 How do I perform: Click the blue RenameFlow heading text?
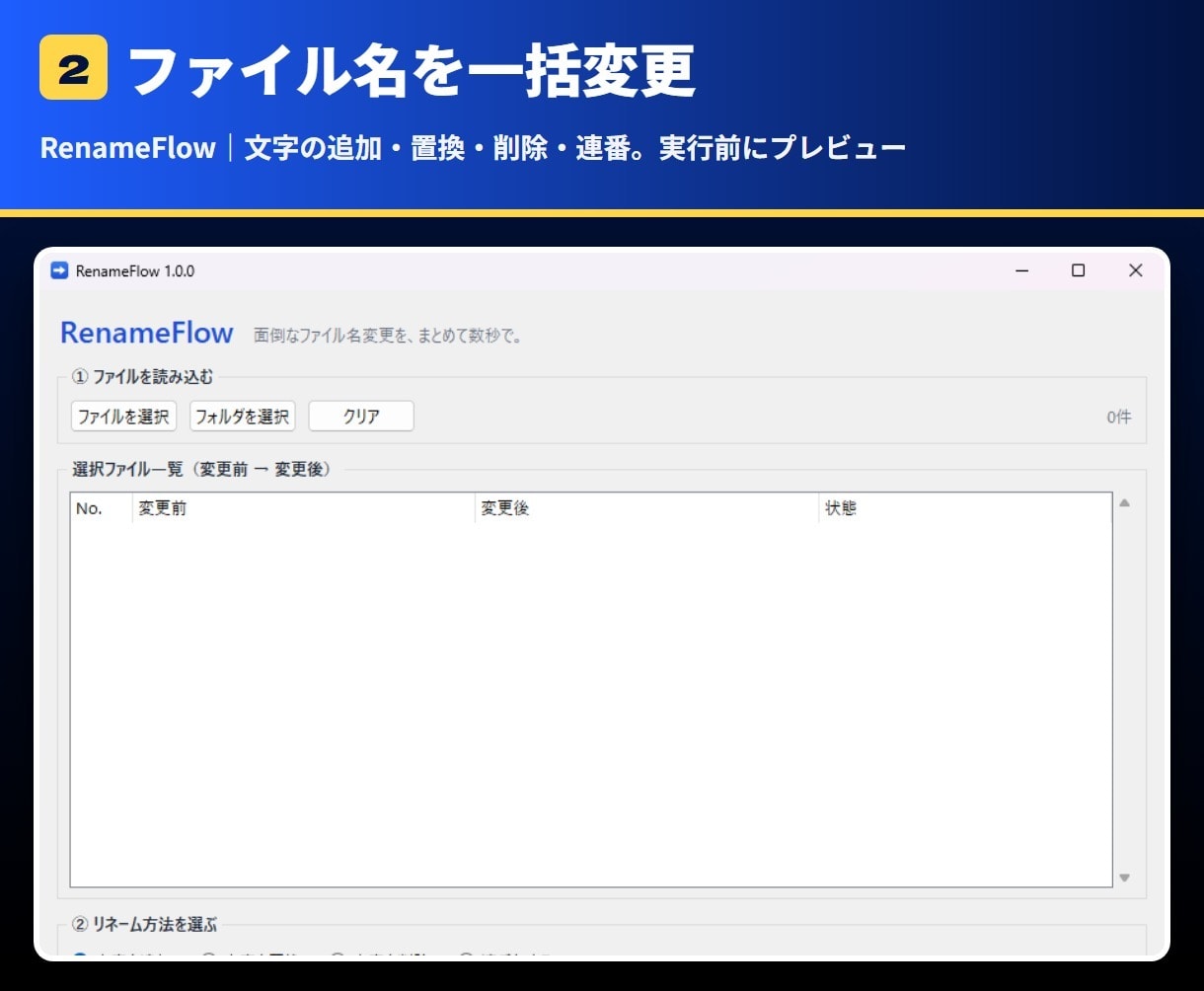coord(147,333)
